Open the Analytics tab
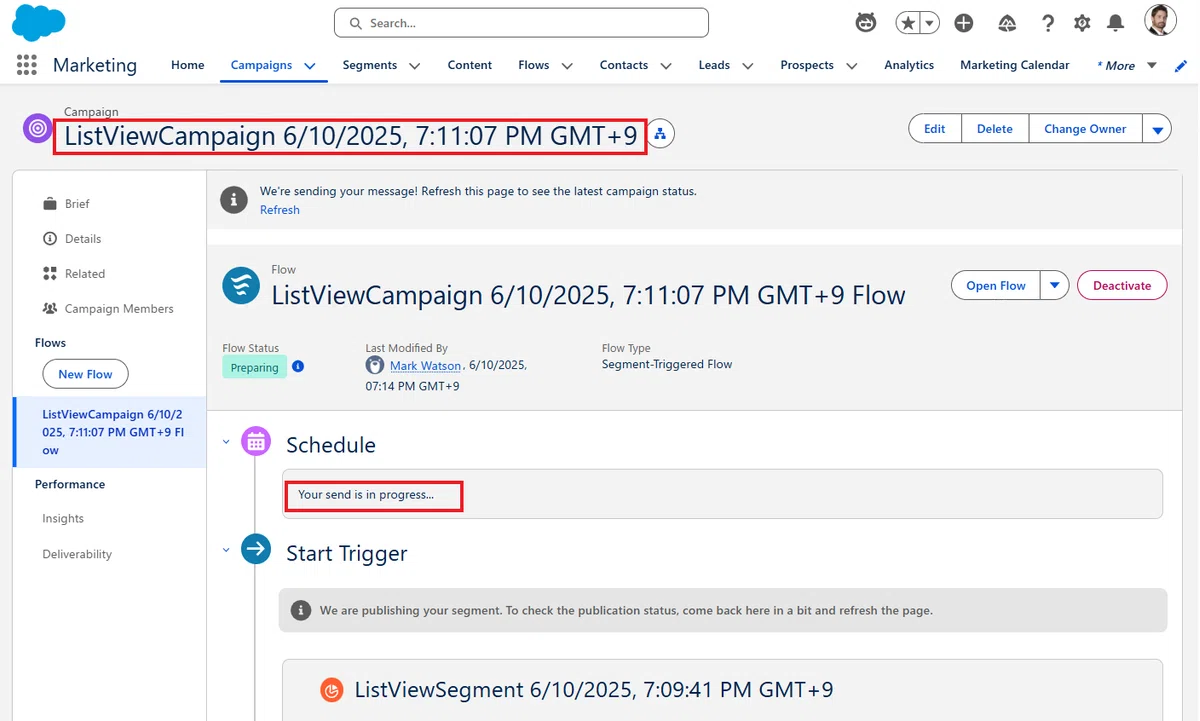 click(x=909, y=65)
